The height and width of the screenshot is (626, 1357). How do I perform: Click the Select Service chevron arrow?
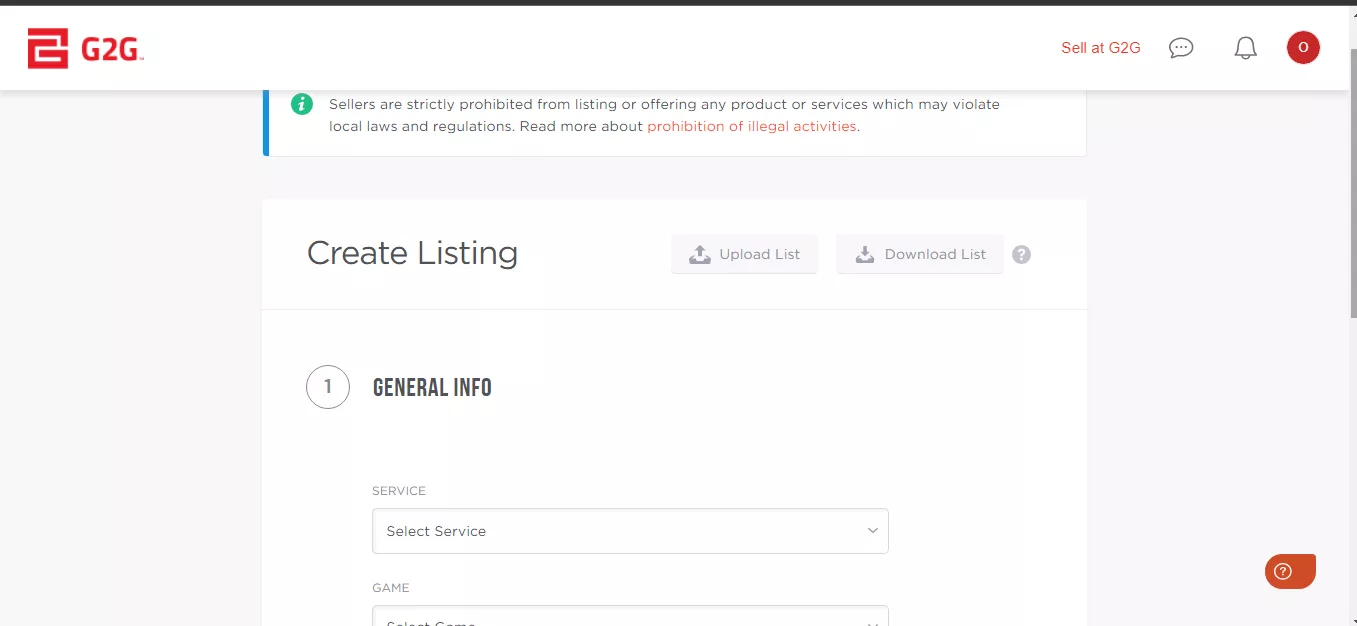click(872, 531)
